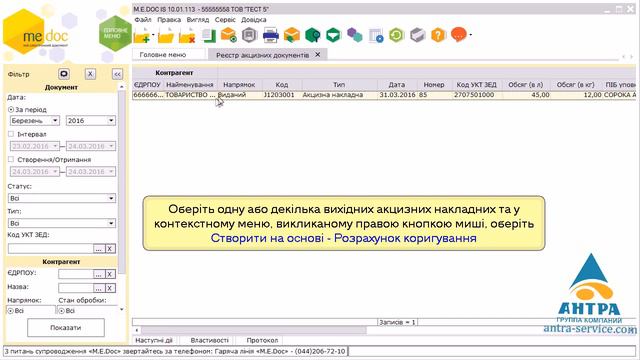This screenshot has width=640, height=360.
Task: Click browse button for Назва filter
Action: (98, 288)
